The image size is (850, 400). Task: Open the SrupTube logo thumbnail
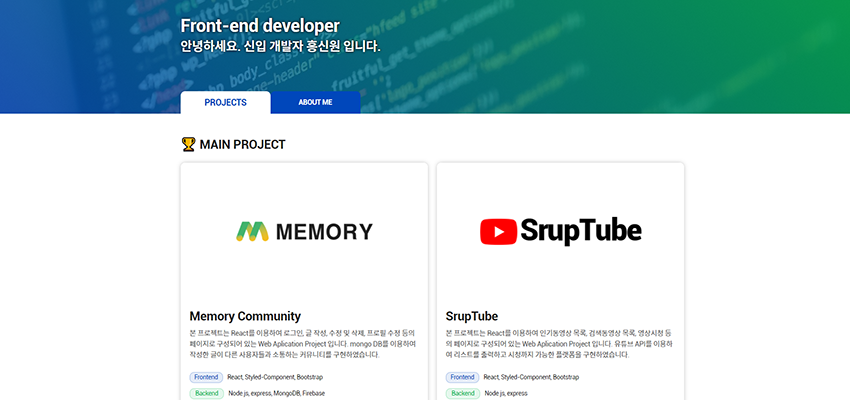pos(561,231)
